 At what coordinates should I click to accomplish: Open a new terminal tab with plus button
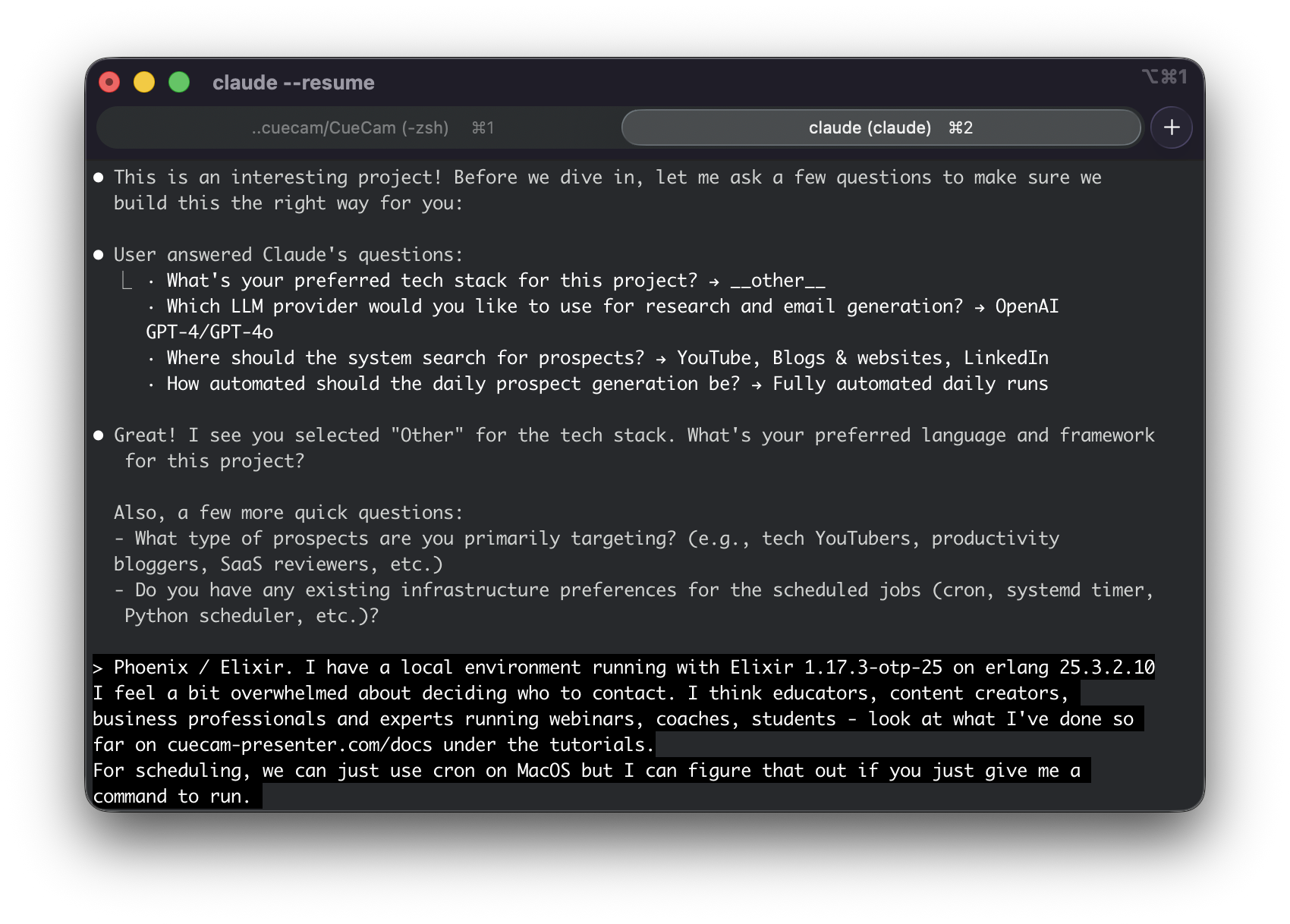pos(1171,127)
